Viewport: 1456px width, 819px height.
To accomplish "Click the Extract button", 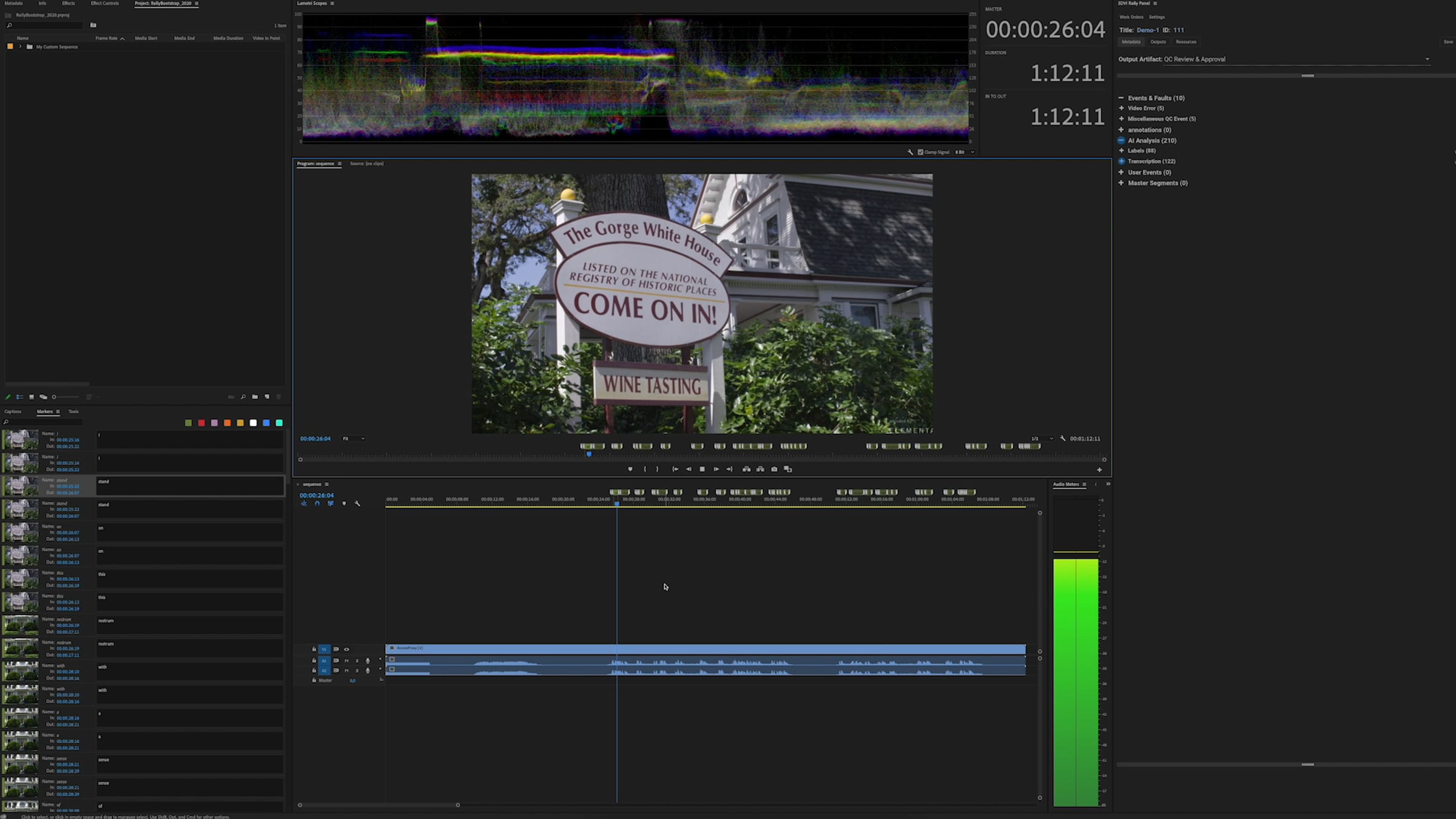I will tap(760, 469).
